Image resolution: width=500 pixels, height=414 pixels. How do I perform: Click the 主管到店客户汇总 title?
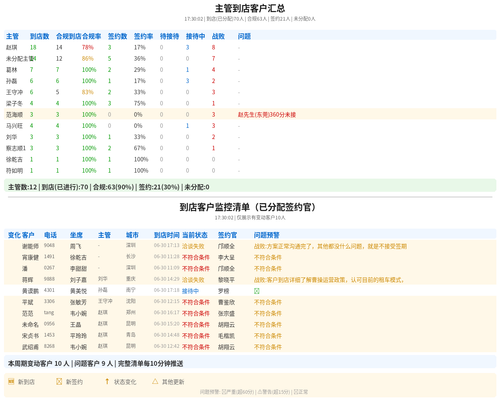click(250, 8)
